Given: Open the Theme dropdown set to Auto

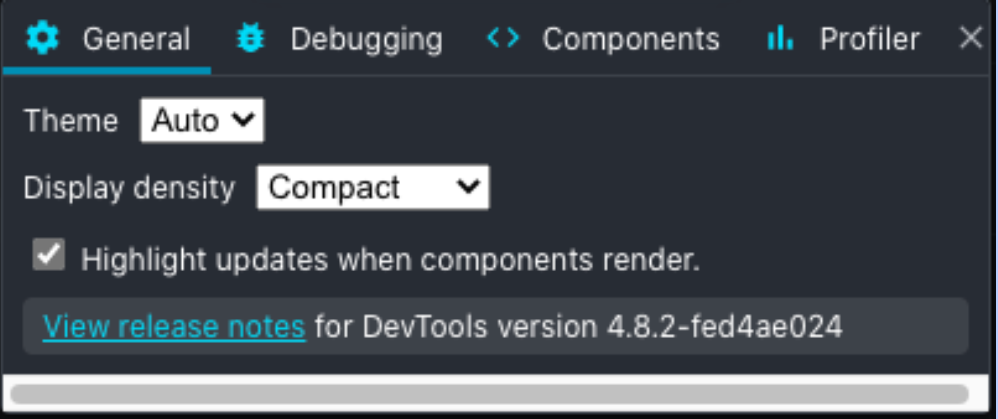Looking at the screenshot, I should [x=202, y=120].
